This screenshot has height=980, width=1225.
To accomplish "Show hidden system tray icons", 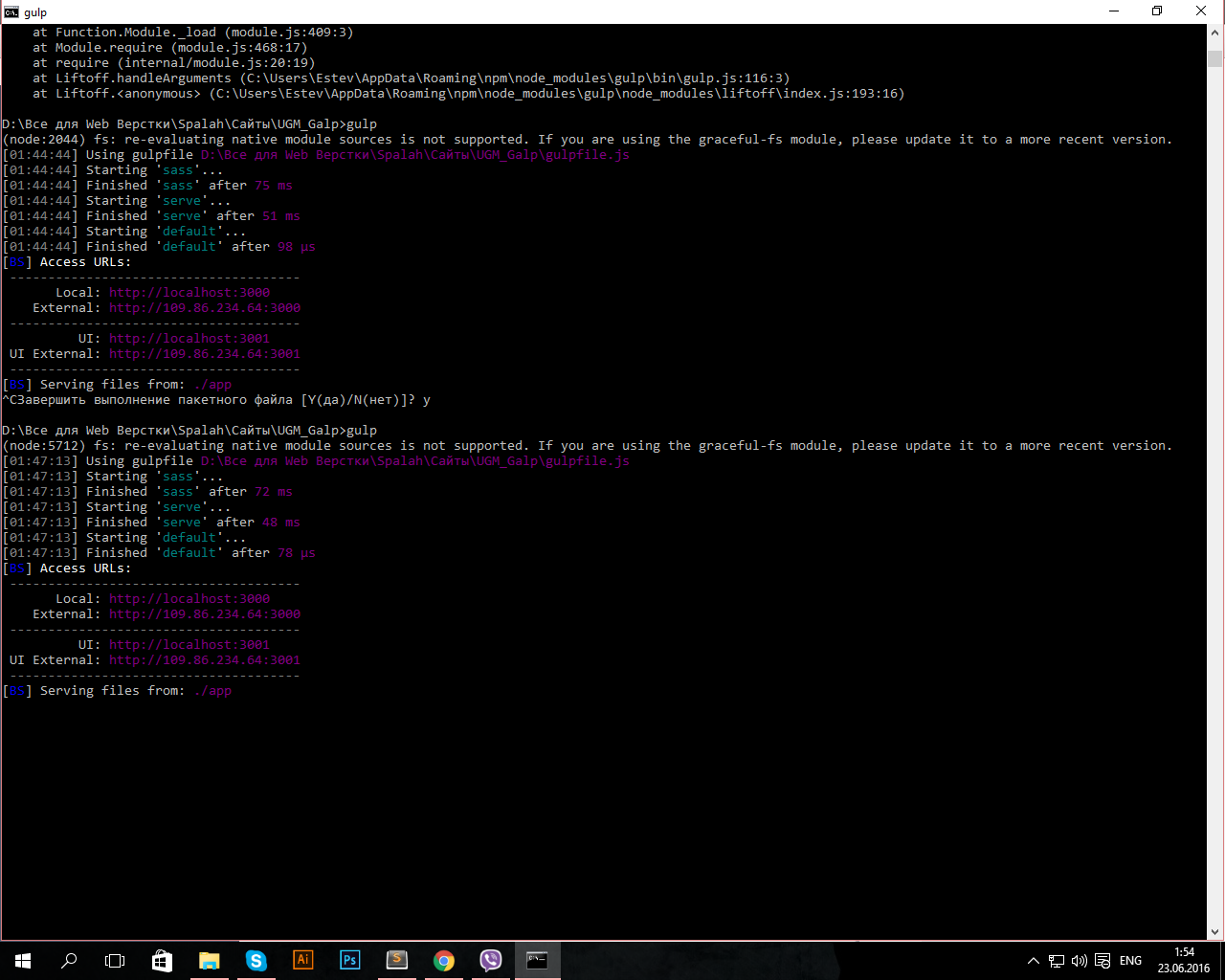I will (1033, 961).
